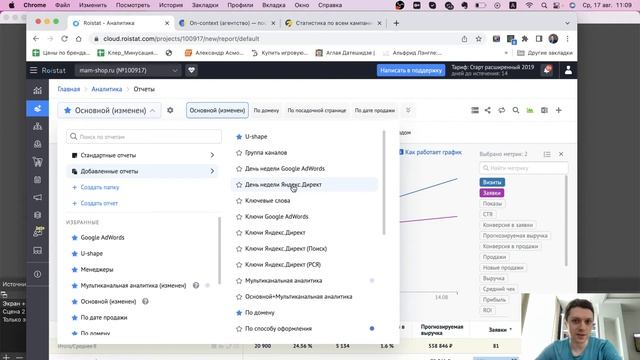Switch to По посадочной странице tab
This screenshot has height=360, width=640.
[317, 110]
